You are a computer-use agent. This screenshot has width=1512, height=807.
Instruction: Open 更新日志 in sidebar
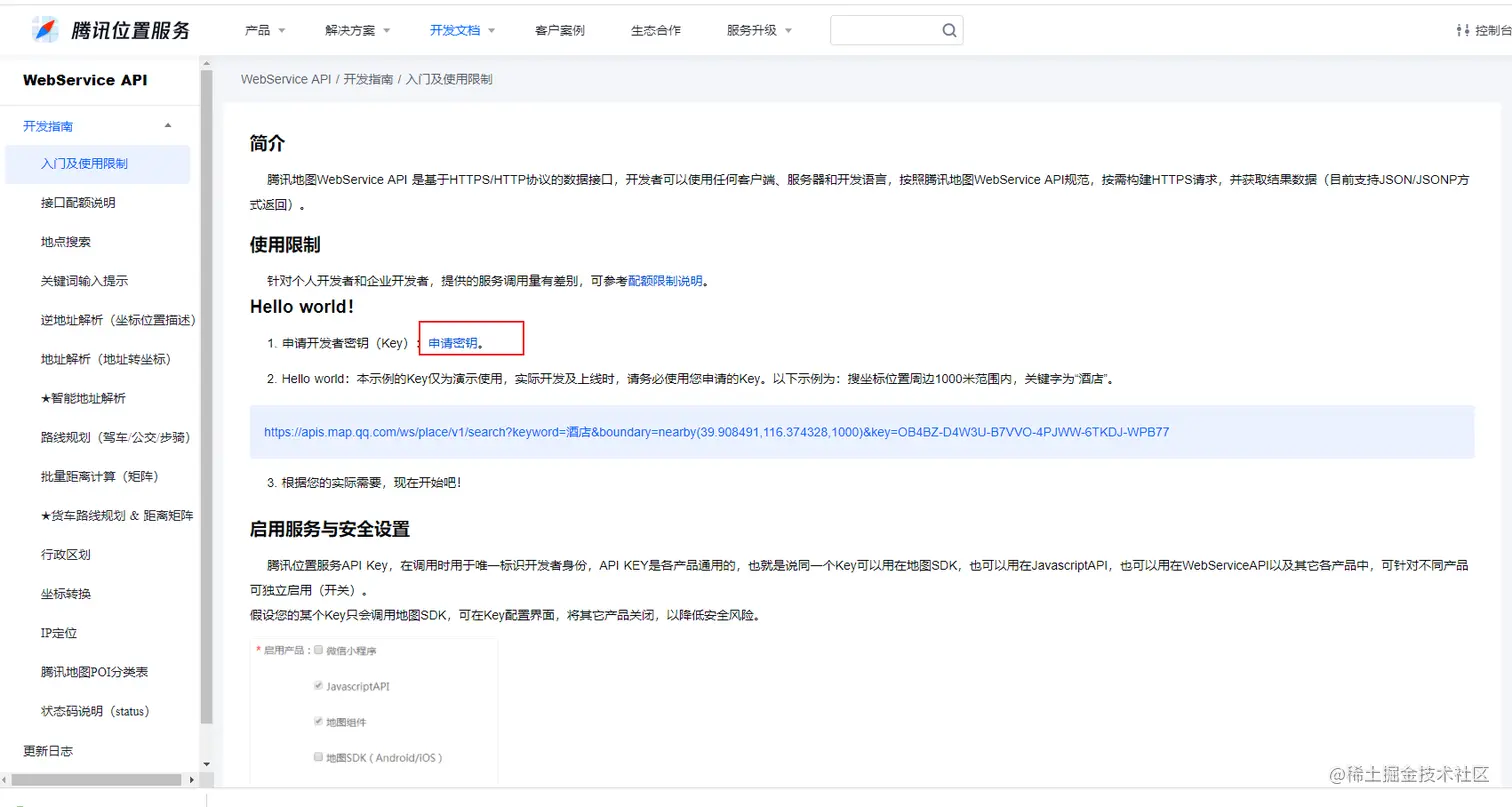48,750
